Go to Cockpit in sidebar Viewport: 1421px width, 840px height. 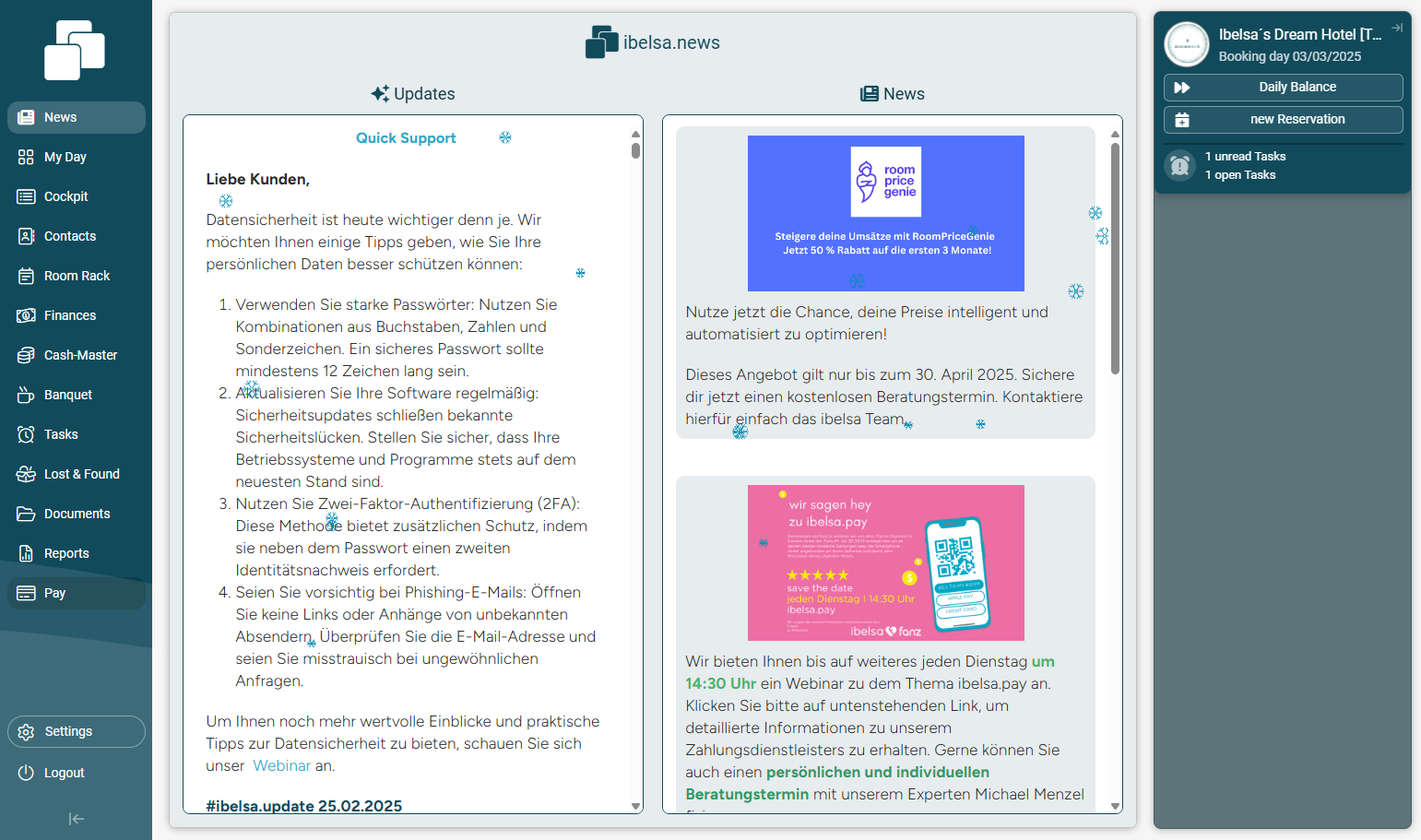pos(76,196)
